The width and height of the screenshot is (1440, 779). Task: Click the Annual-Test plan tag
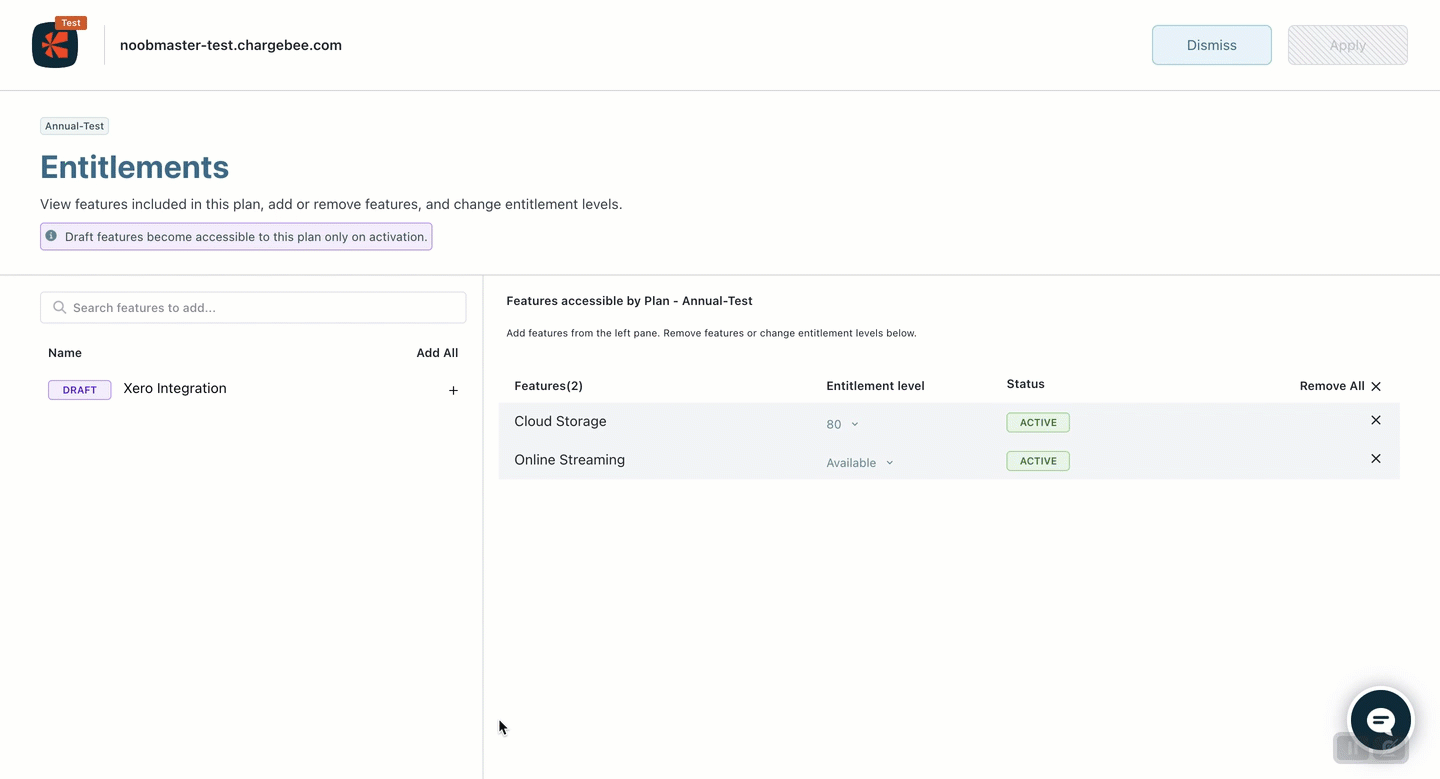(75, 126)
